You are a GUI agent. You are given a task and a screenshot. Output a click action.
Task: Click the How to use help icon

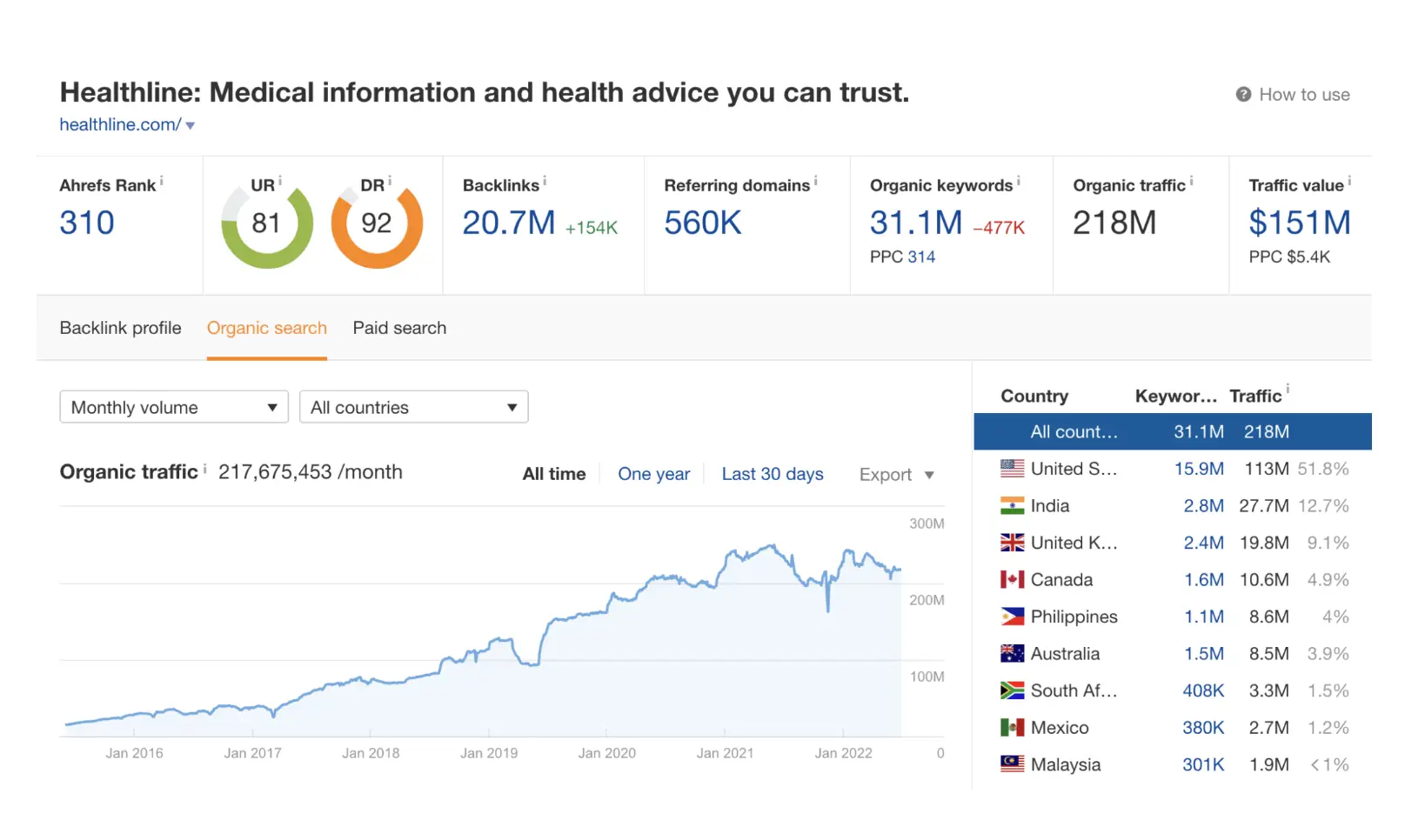coord(1243,95)
